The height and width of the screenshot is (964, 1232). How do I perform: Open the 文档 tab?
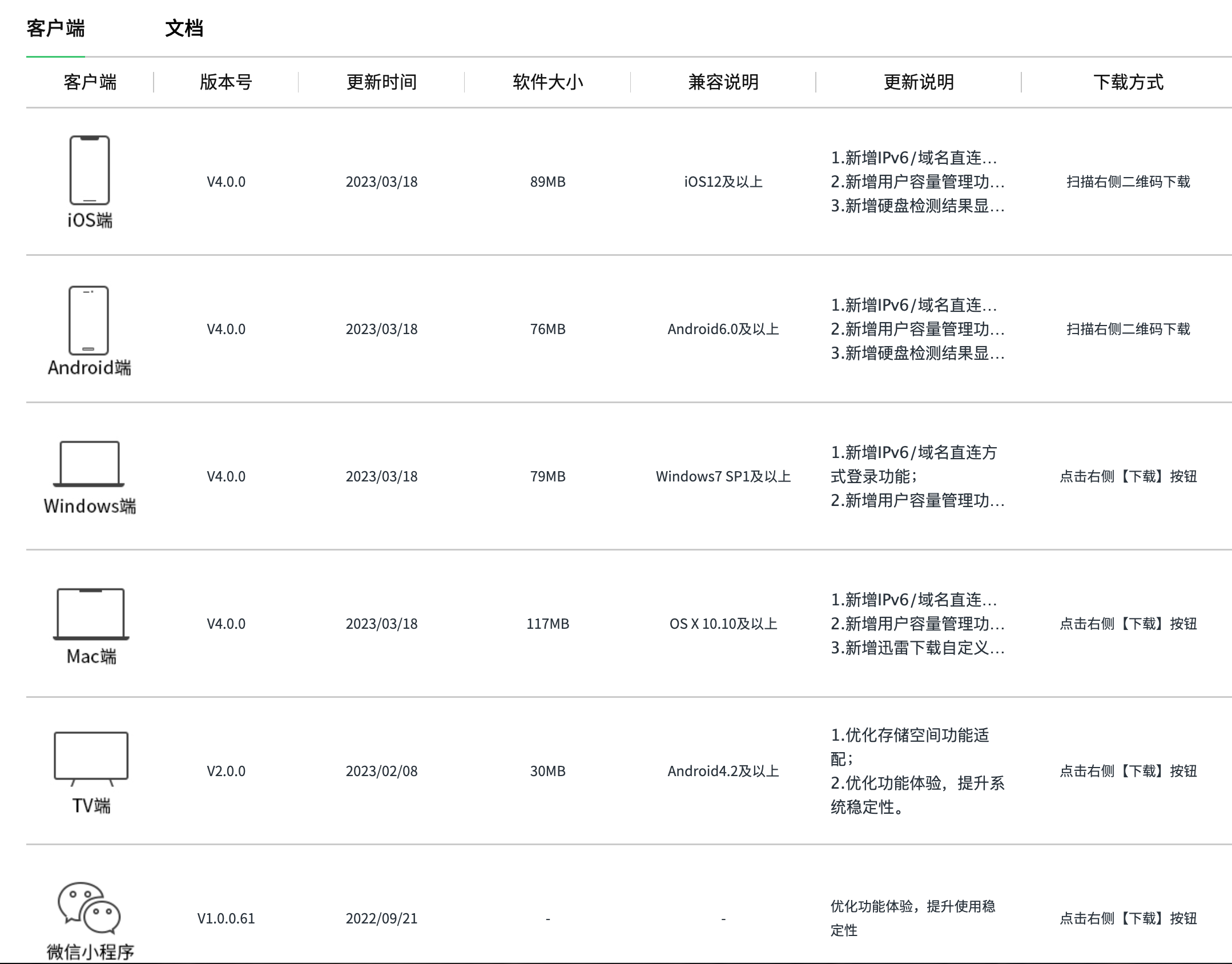tap(184, 28)
